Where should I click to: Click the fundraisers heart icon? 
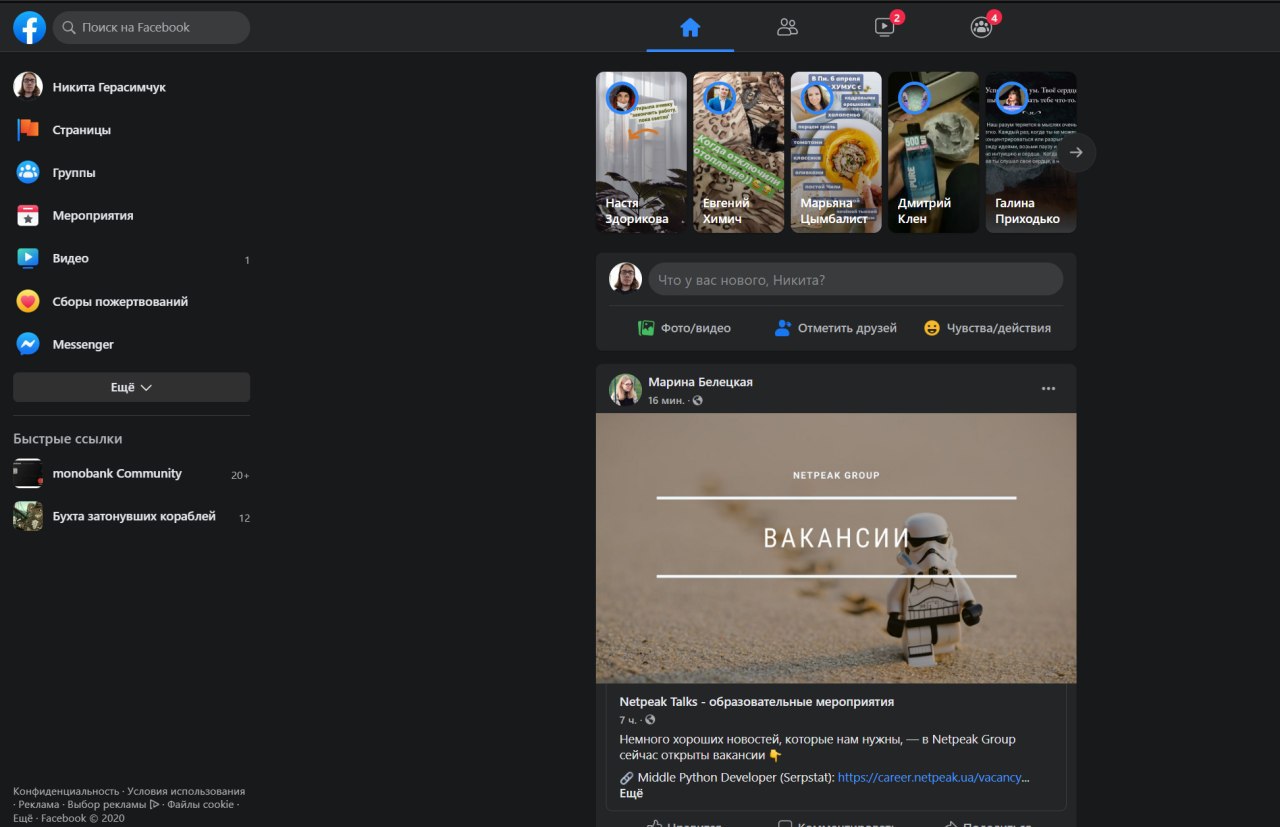(28, 301)
